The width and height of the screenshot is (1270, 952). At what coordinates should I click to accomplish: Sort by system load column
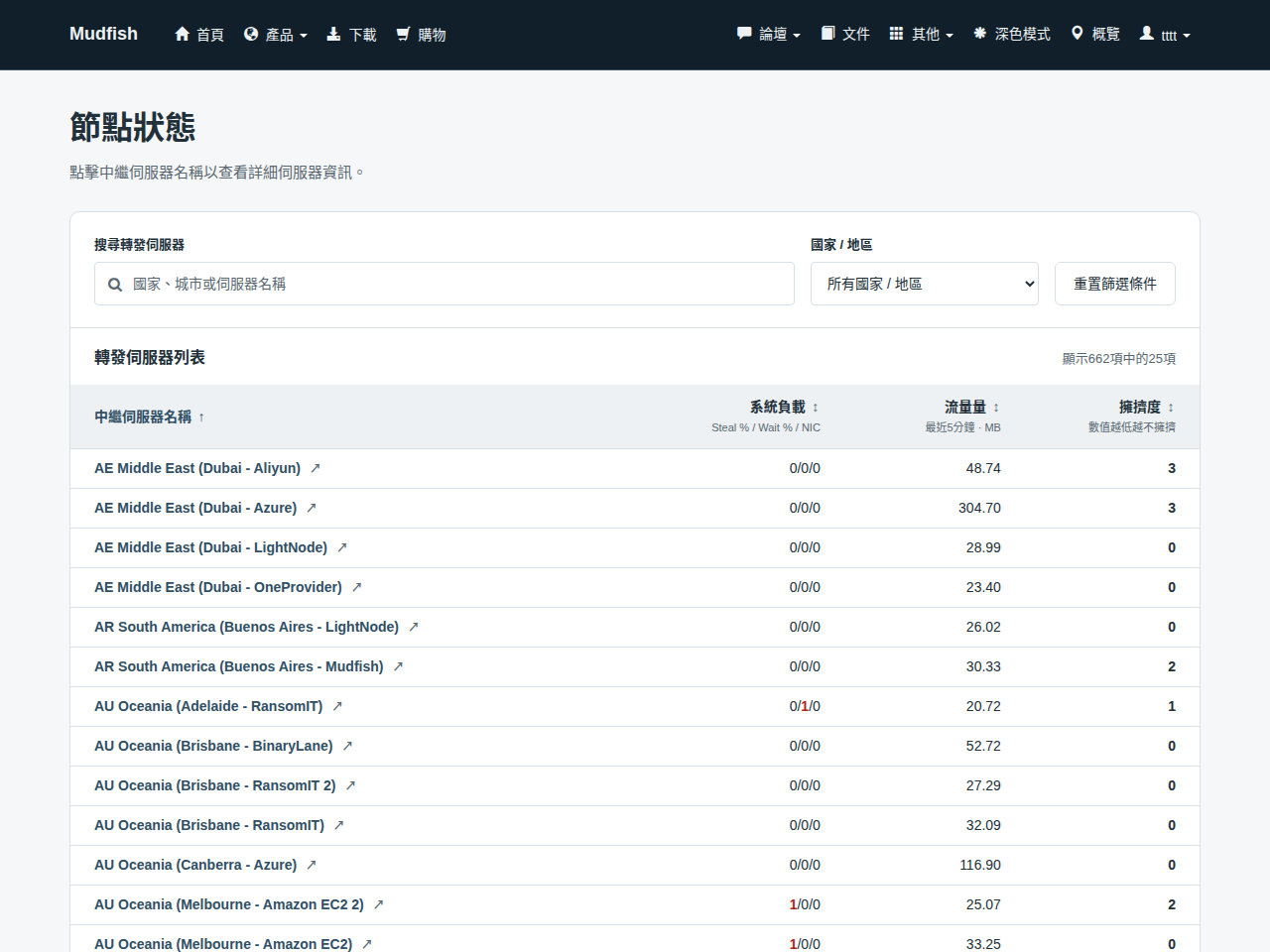pyautogui.click(x=784, y=407)
